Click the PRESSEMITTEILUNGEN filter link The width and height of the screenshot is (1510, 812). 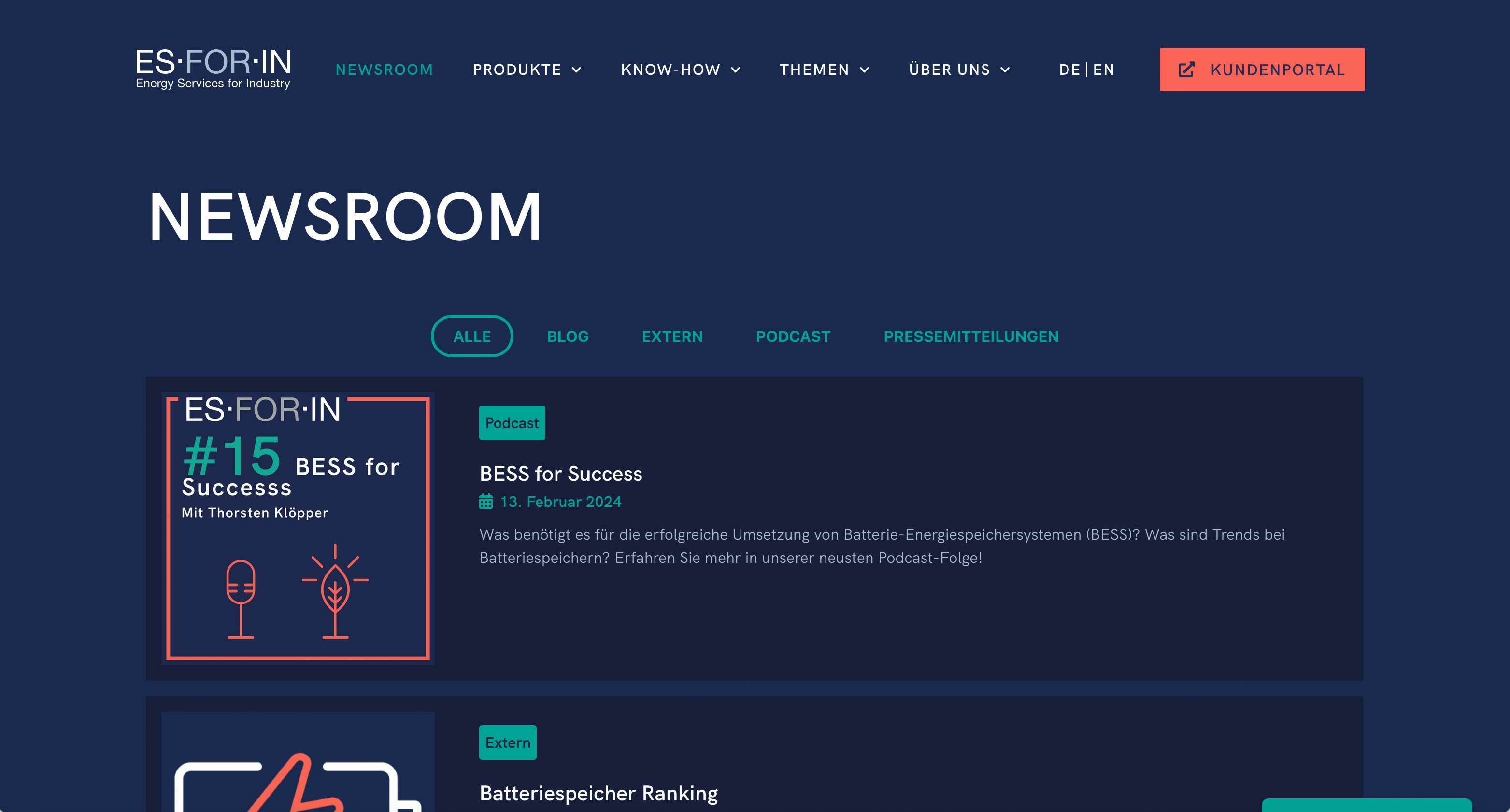[x=972, y=335]
